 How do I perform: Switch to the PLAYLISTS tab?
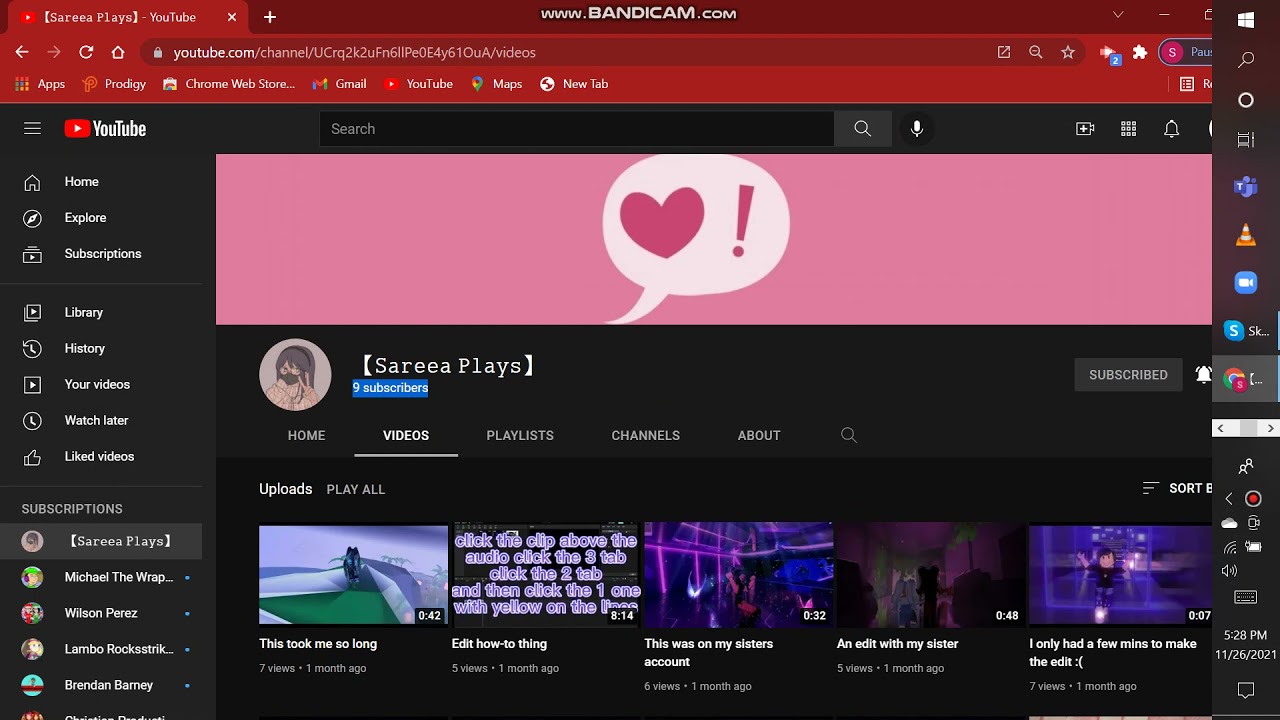(x=520, y=435)
